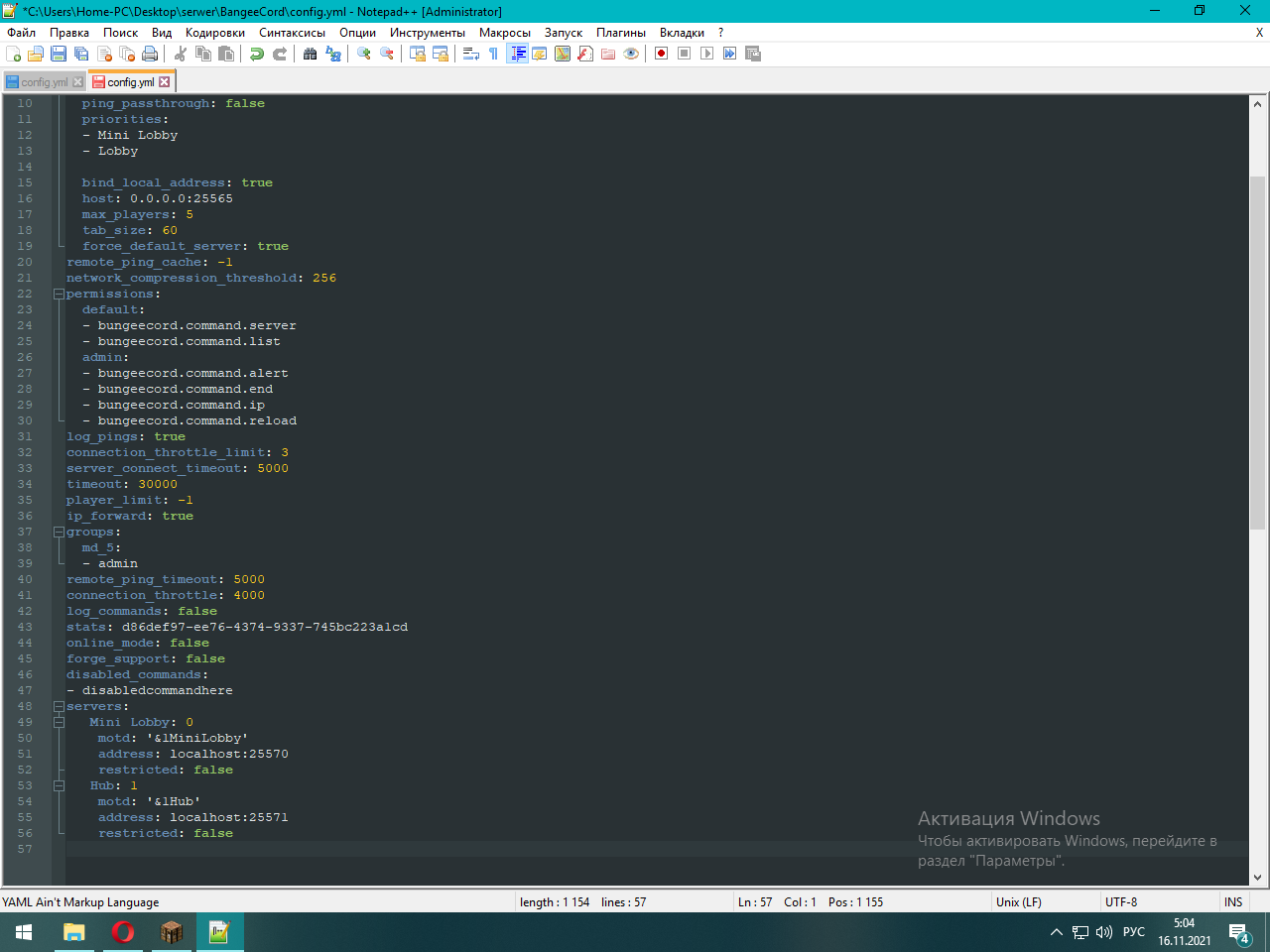Screen dimensions: 1270x952
Task: Collapse the groups fold marker
Action: pos(59,532)
